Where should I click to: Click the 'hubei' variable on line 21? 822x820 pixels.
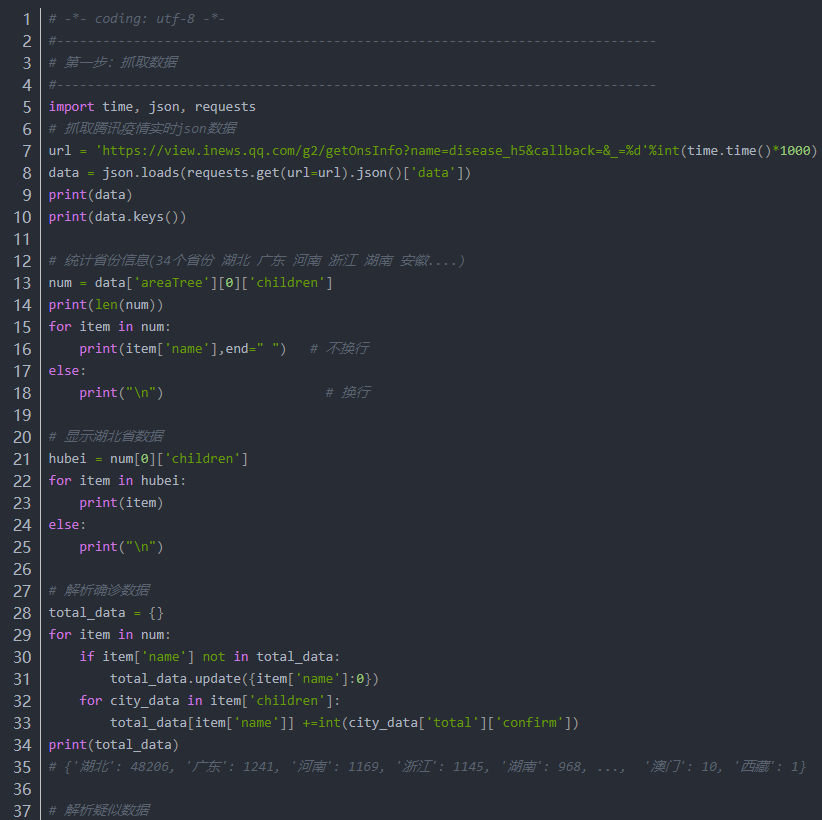[x=67, y=459]
